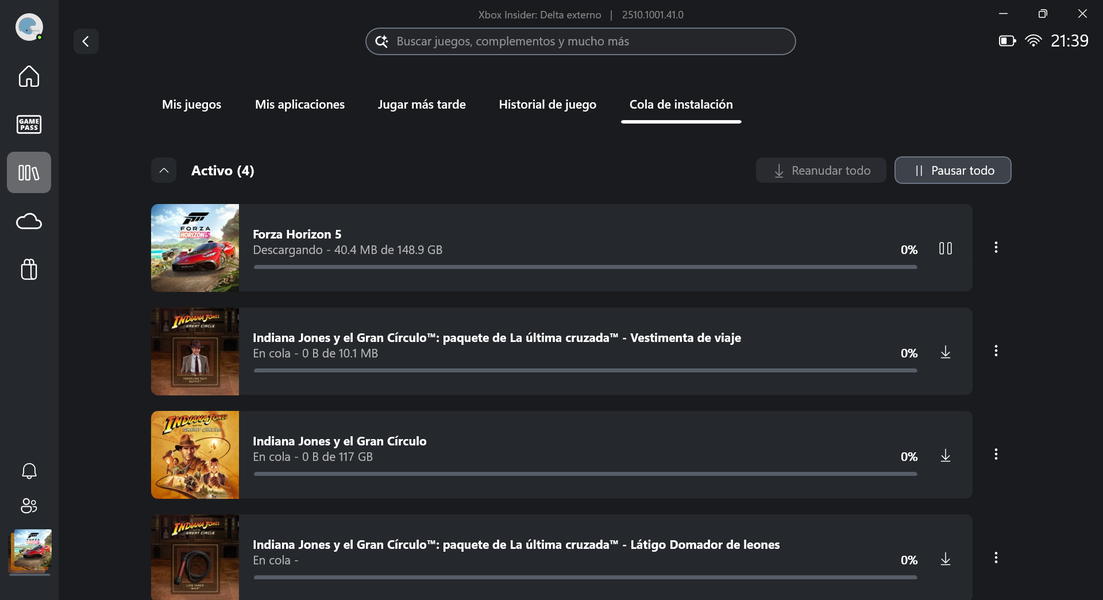
Task: Switch to Historial de juego tab
Action: 547,105
